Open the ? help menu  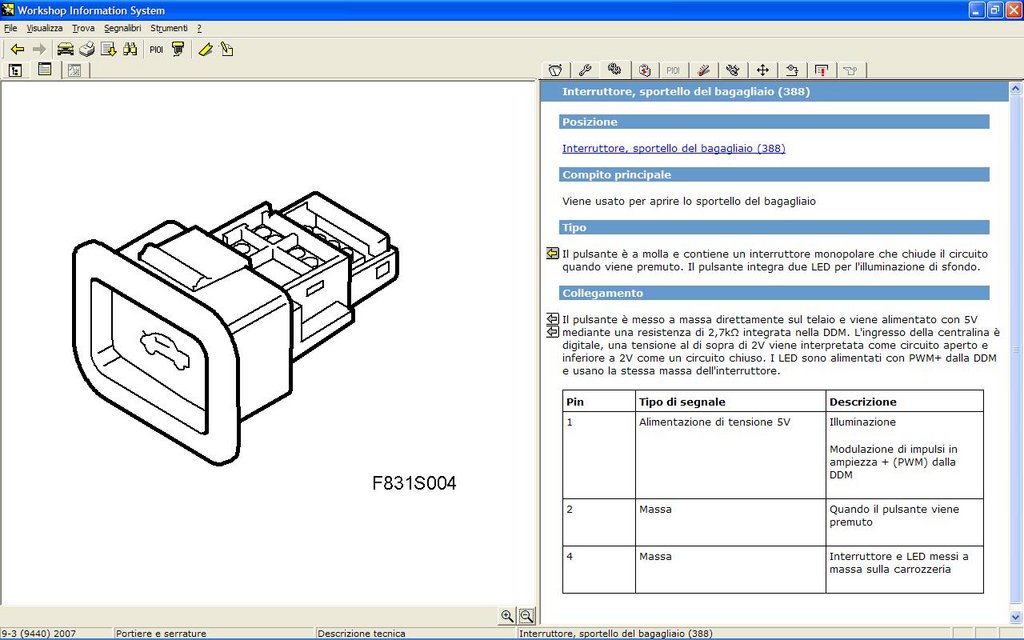(199, 28)
